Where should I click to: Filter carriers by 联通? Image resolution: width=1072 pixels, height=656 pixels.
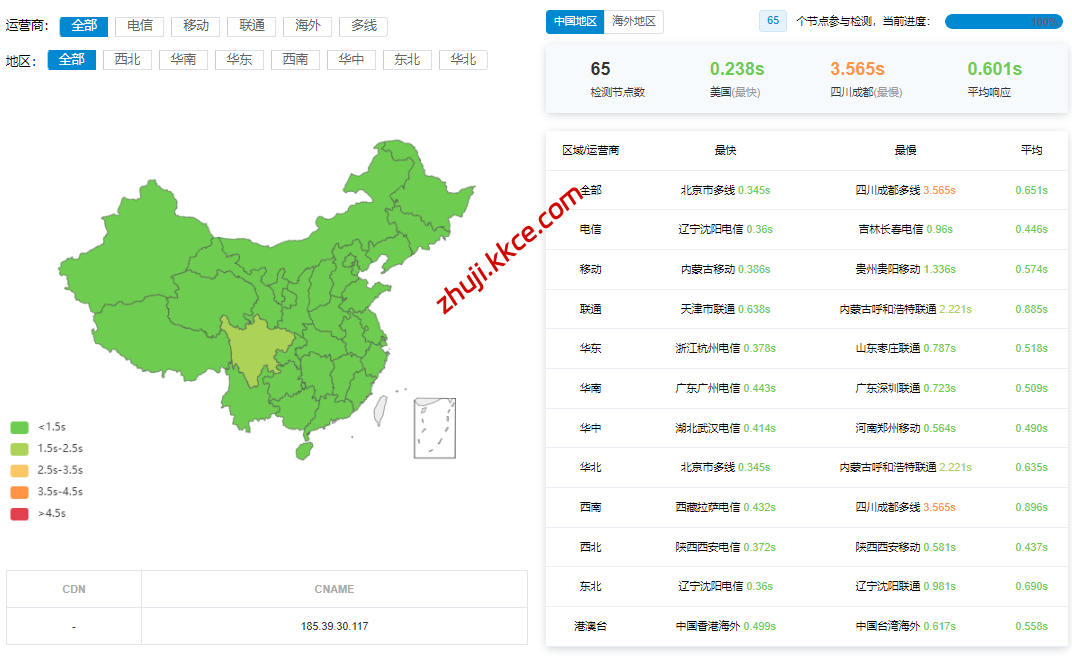pos(252,26)
